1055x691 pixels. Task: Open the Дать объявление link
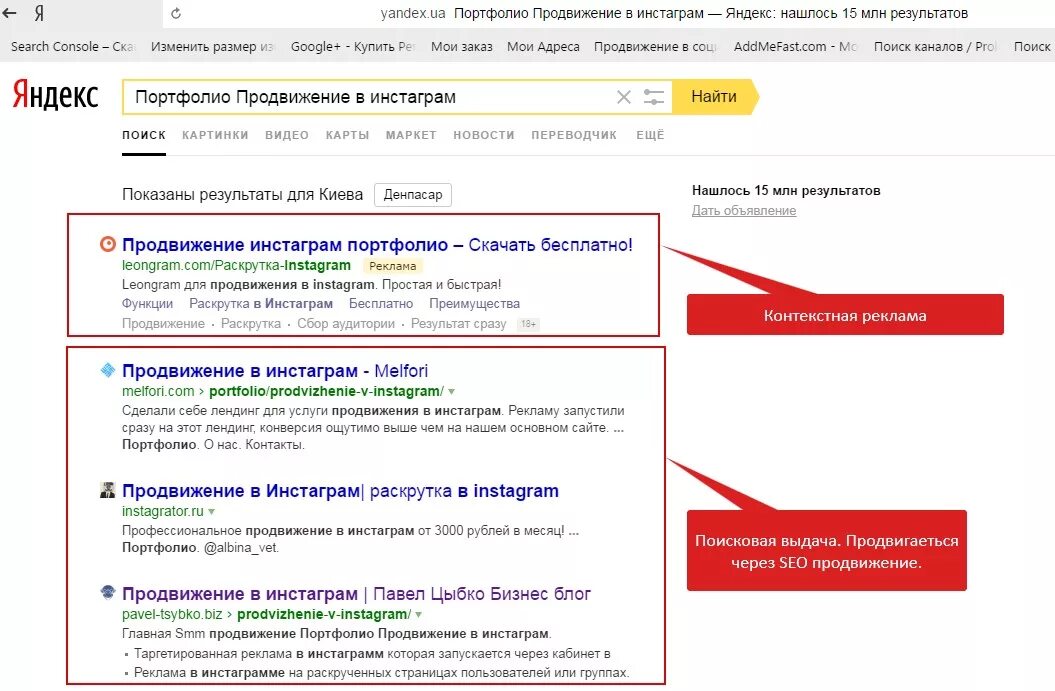[743, 211]
